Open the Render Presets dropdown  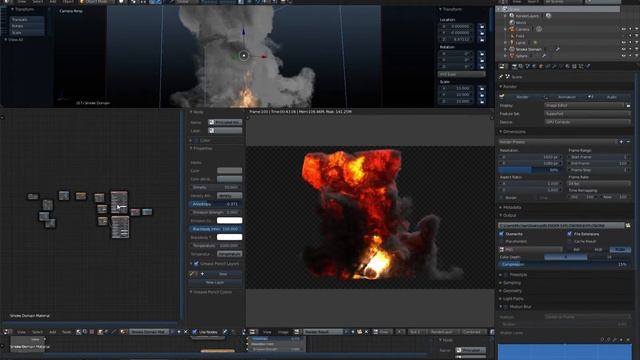558,142
